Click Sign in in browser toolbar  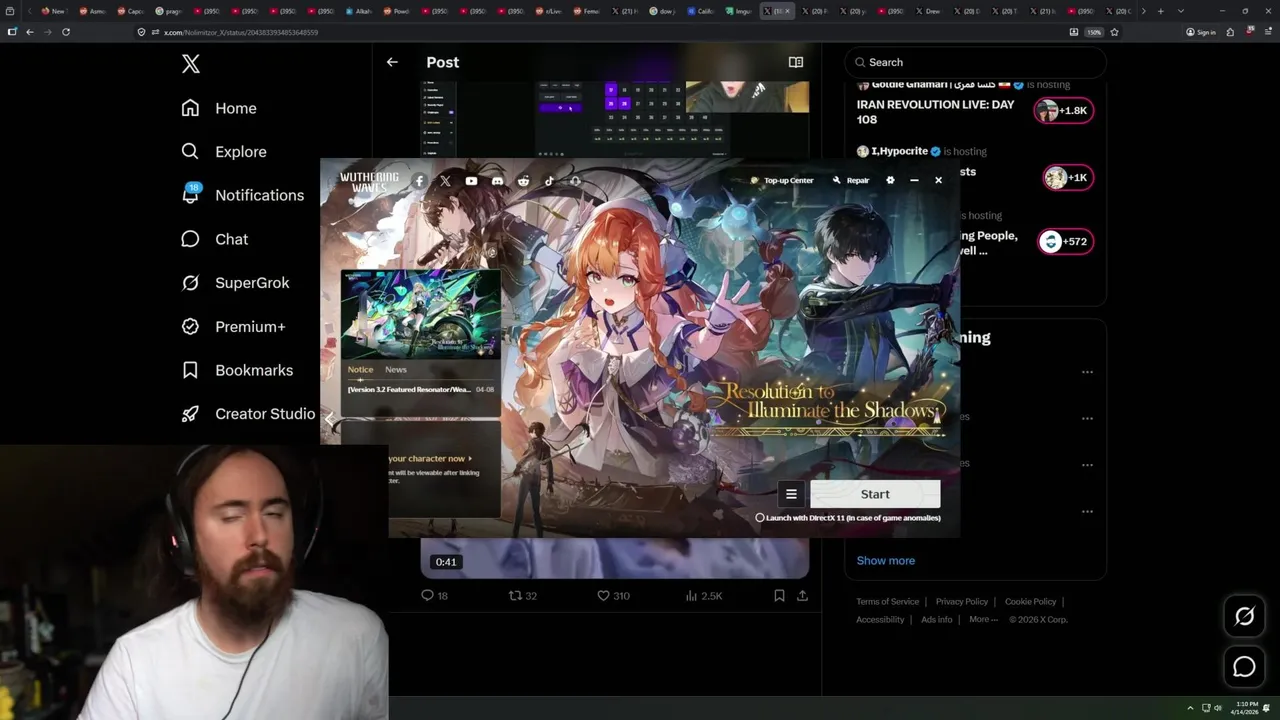(1200, 32)
